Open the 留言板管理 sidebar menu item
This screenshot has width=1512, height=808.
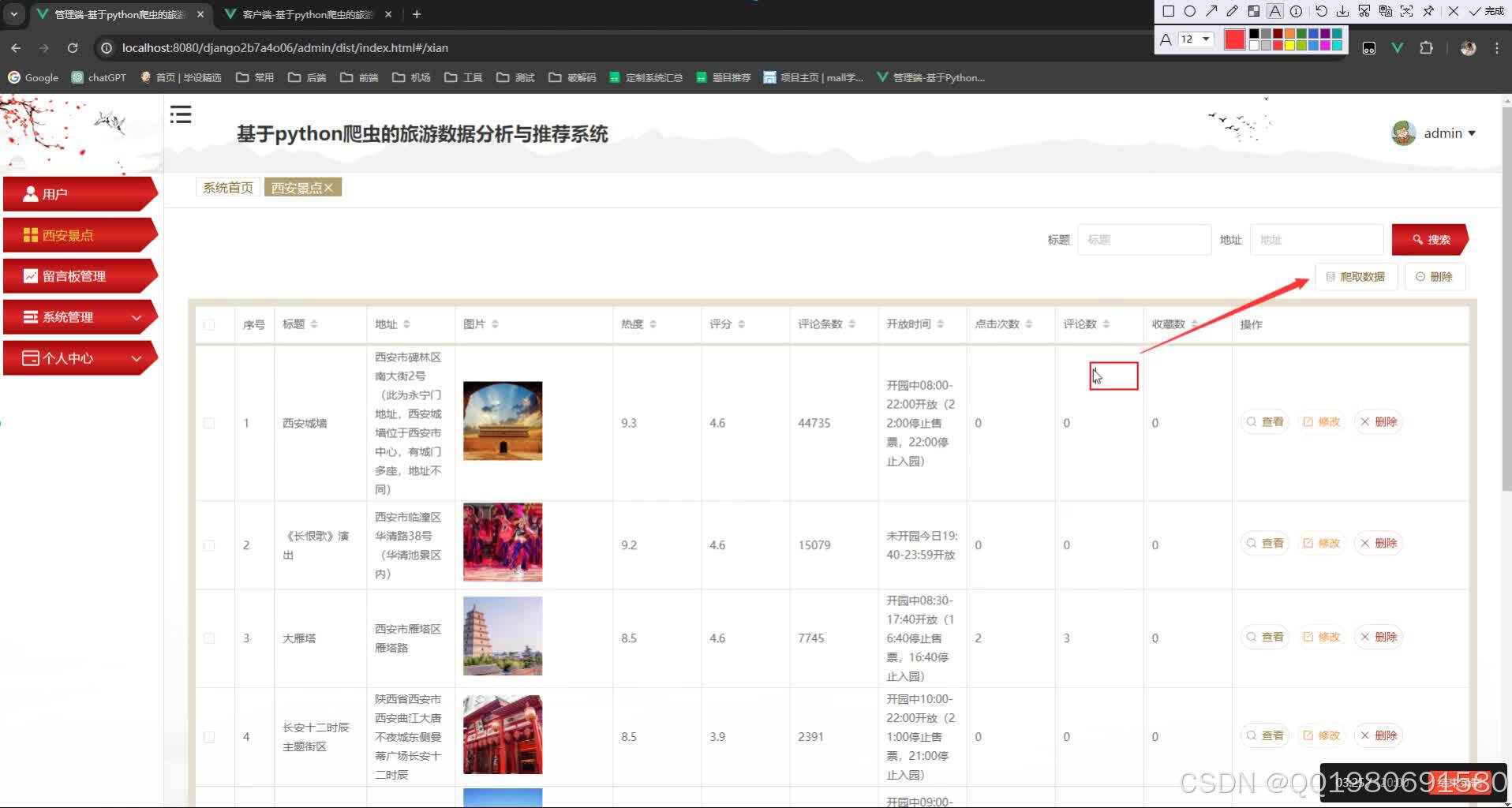pyautogui.click(x=79, y=276)
